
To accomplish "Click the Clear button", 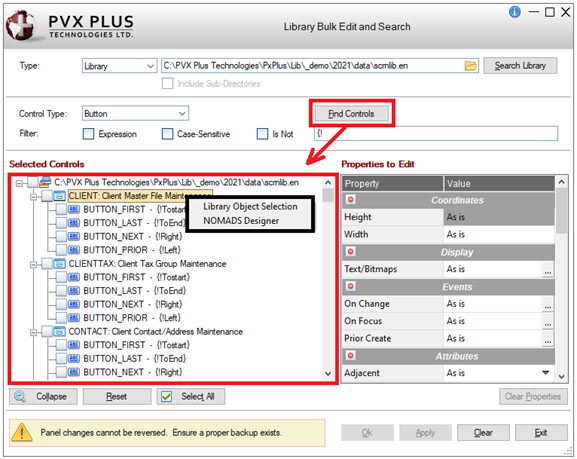I will 483,432.
